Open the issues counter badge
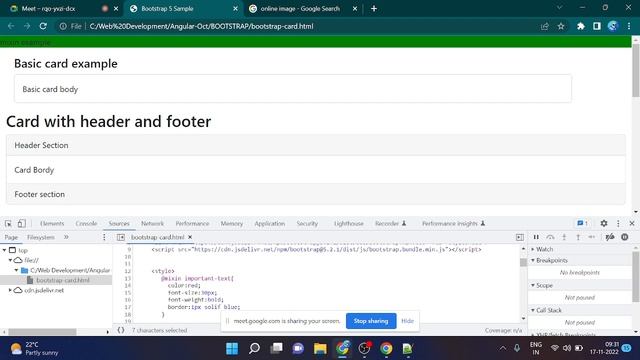 click(582, 223)
